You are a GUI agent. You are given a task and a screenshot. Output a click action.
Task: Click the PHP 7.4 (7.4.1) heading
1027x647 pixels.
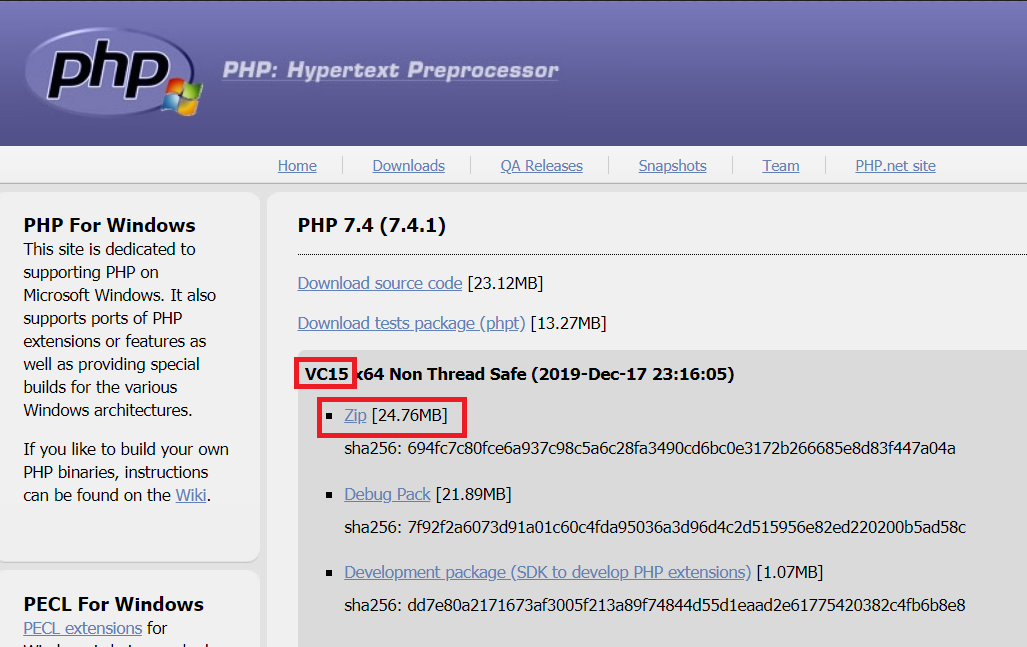pyautogui.click(x=371, y=225)
